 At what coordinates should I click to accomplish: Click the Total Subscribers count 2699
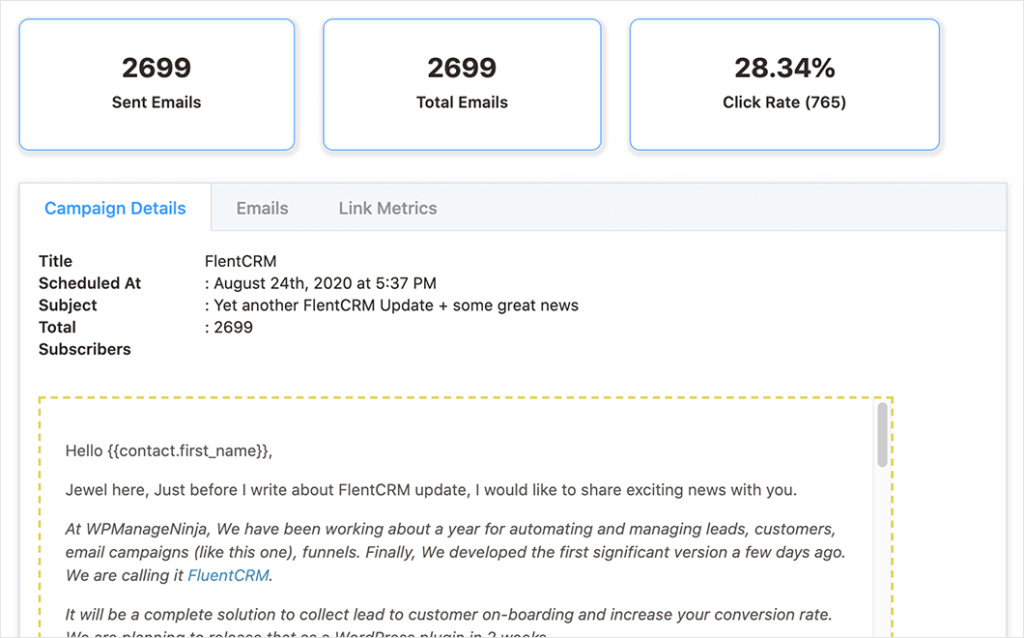pos(231,327)
